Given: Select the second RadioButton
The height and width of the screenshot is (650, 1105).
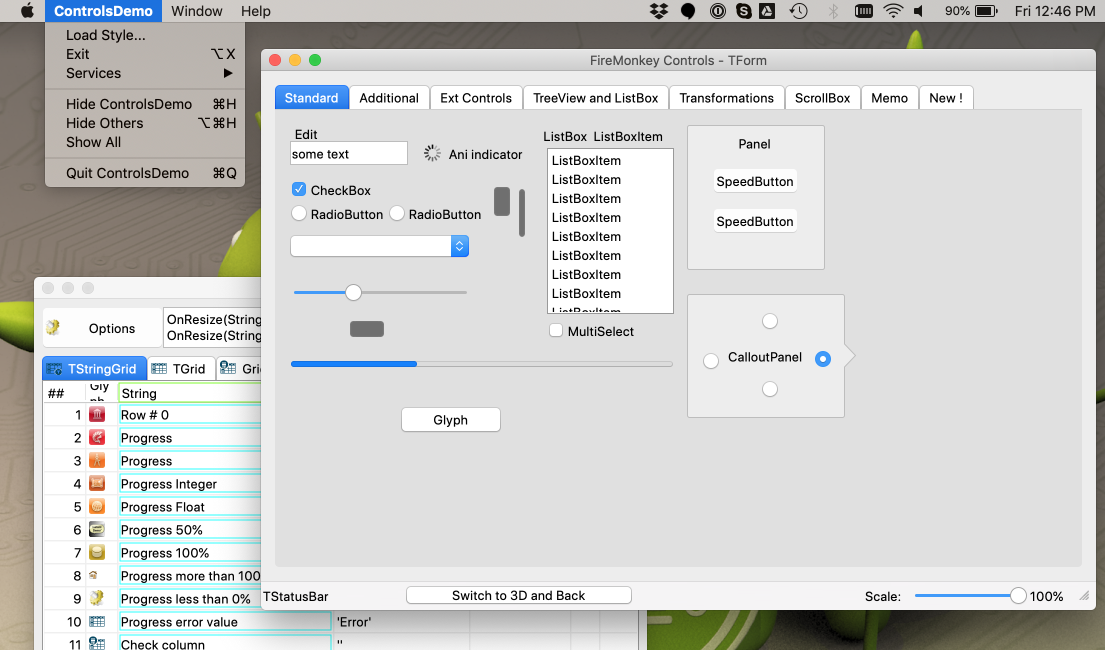Looking at the screenshot, I should [397, 213].
